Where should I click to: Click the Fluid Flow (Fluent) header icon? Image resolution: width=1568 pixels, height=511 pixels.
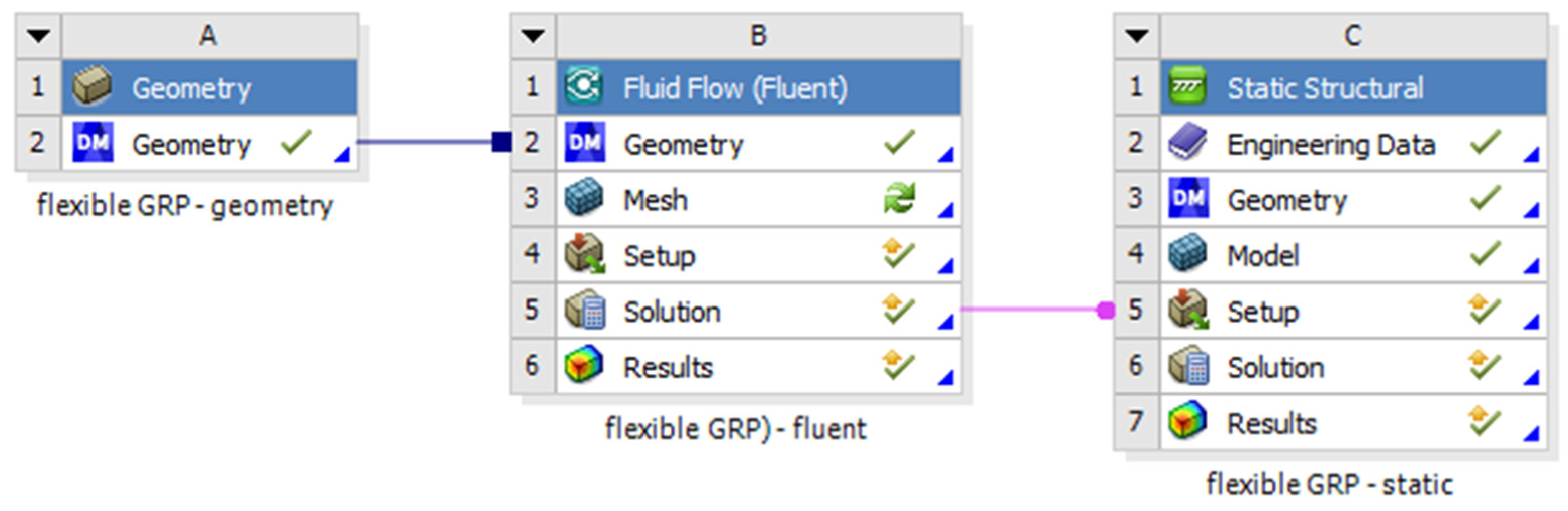click(584, 86)
